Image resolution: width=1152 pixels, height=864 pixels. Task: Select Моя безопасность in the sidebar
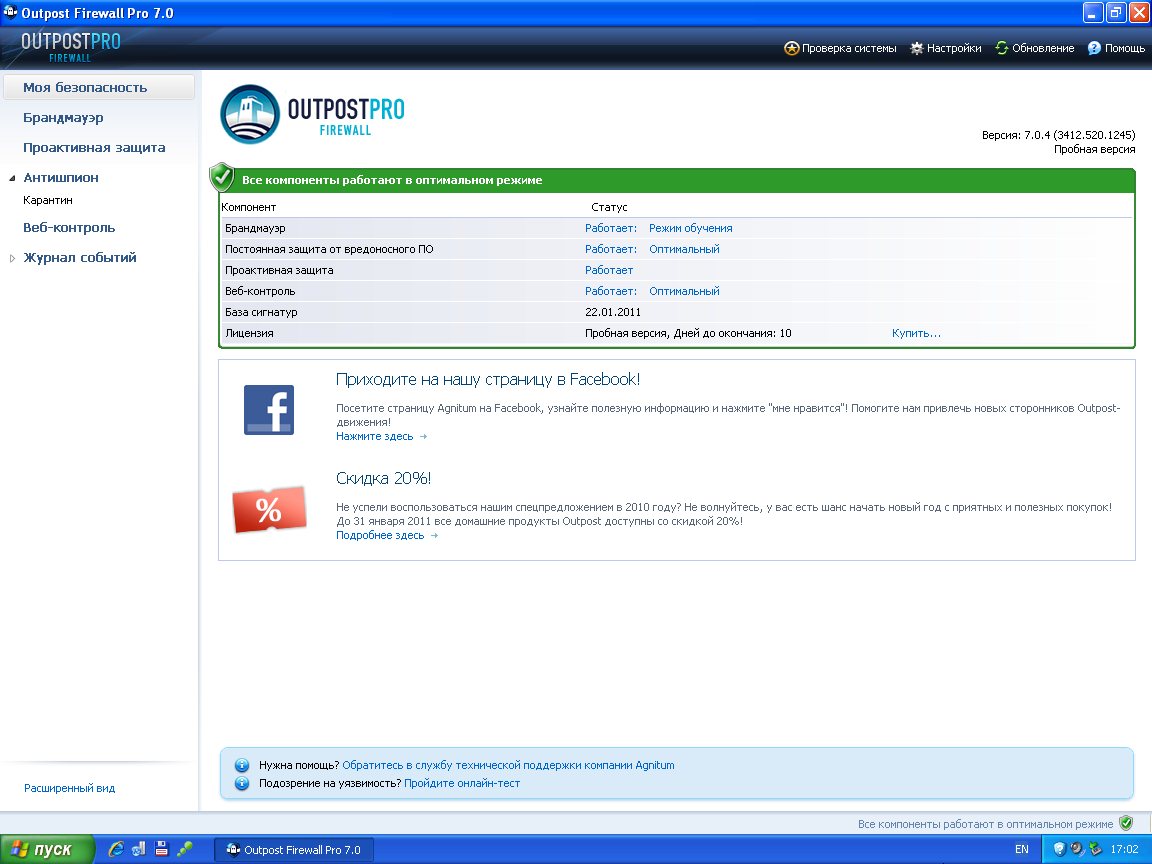(99, 87)
